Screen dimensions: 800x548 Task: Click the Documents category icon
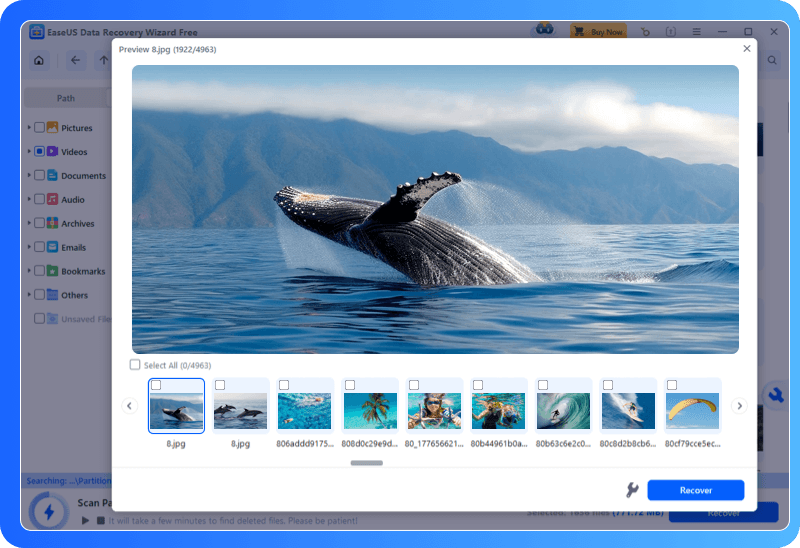pyautogui.click(x=52, y=176)
